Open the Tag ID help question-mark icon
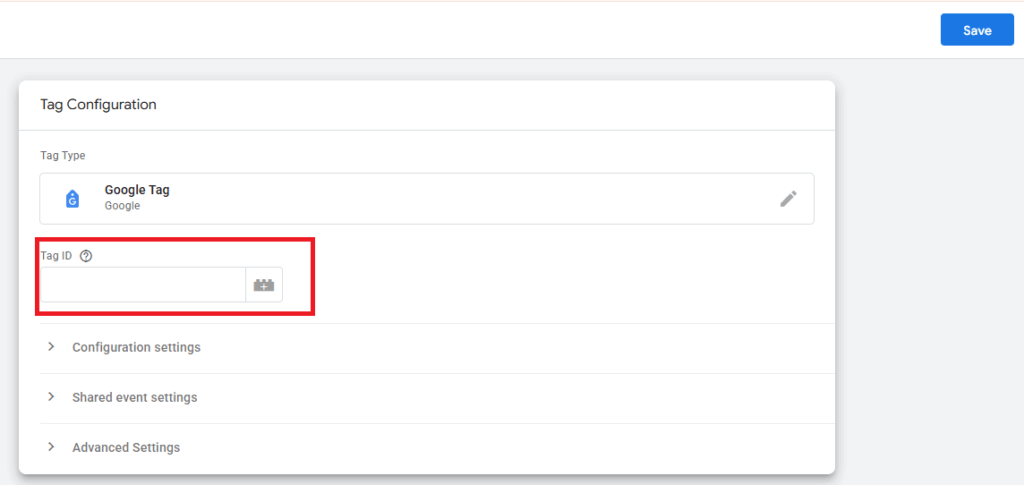The image size is (1024, 485). click(86, 257)
